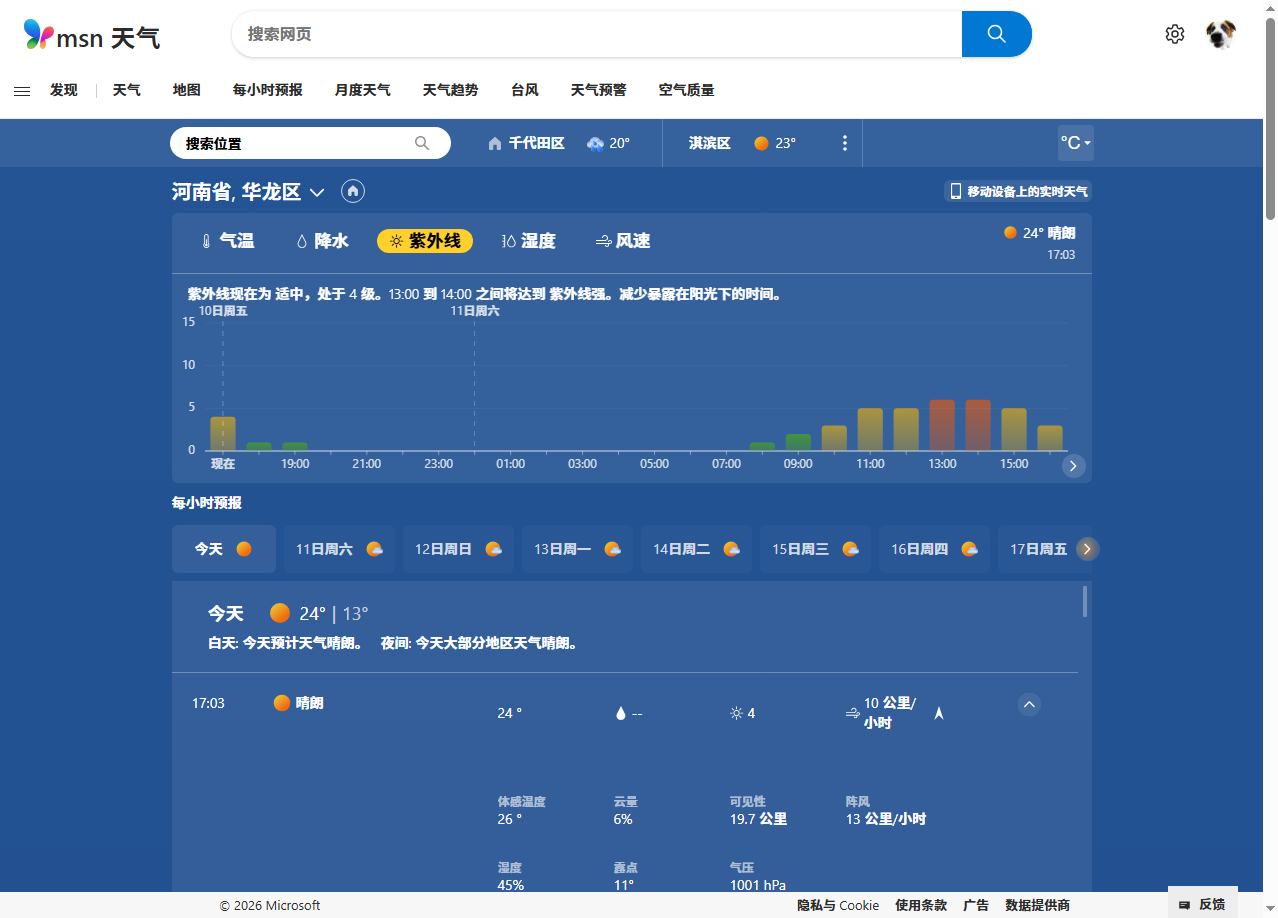Click the user profile avatar
Viewport: 1278px width, 918px height.
click(x=1220, y=34)
